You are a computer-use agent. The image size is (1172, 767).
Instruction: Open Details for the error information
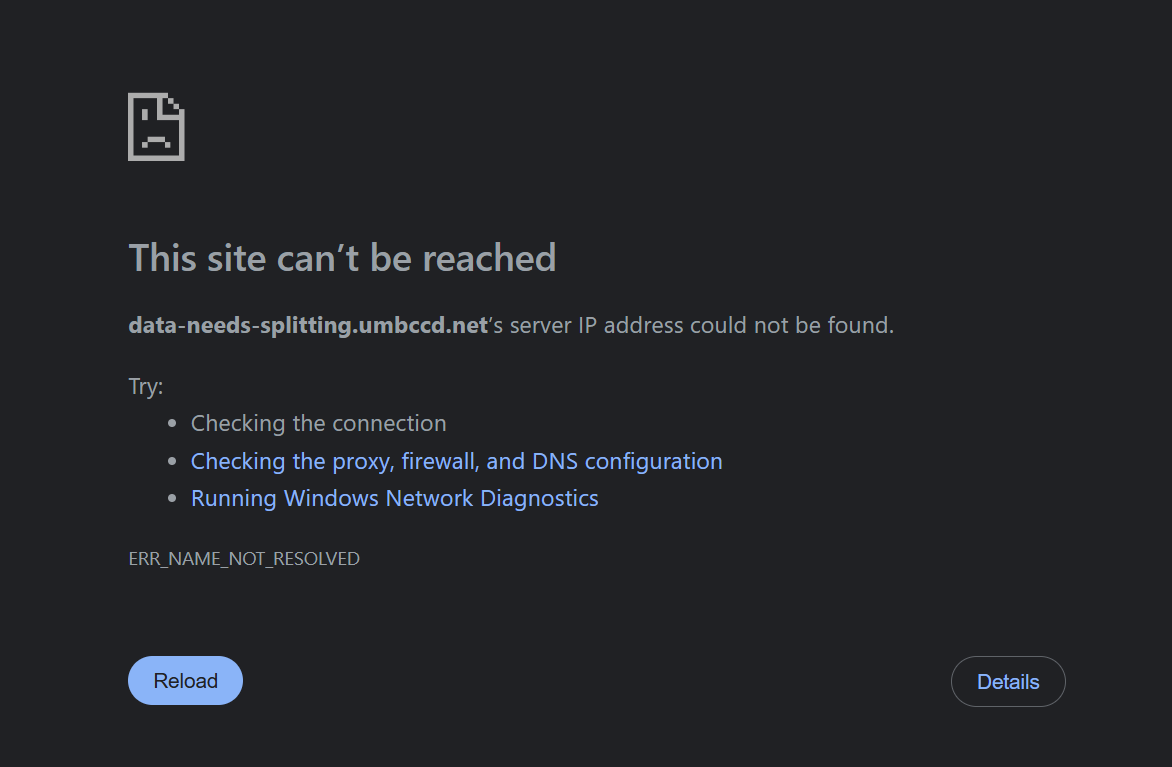coord(1008,681)
